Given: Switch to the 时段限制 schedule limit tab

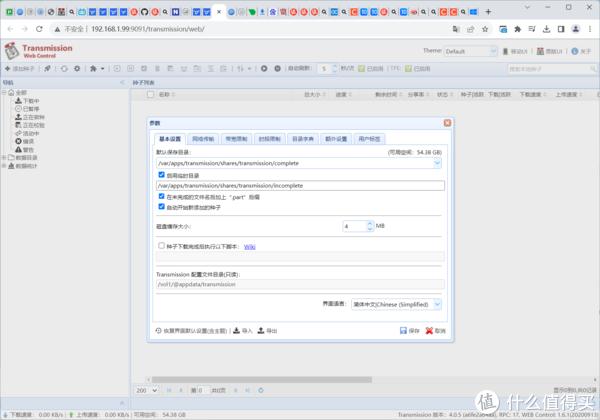Looking at the screenshot, I should coord(269,139).
